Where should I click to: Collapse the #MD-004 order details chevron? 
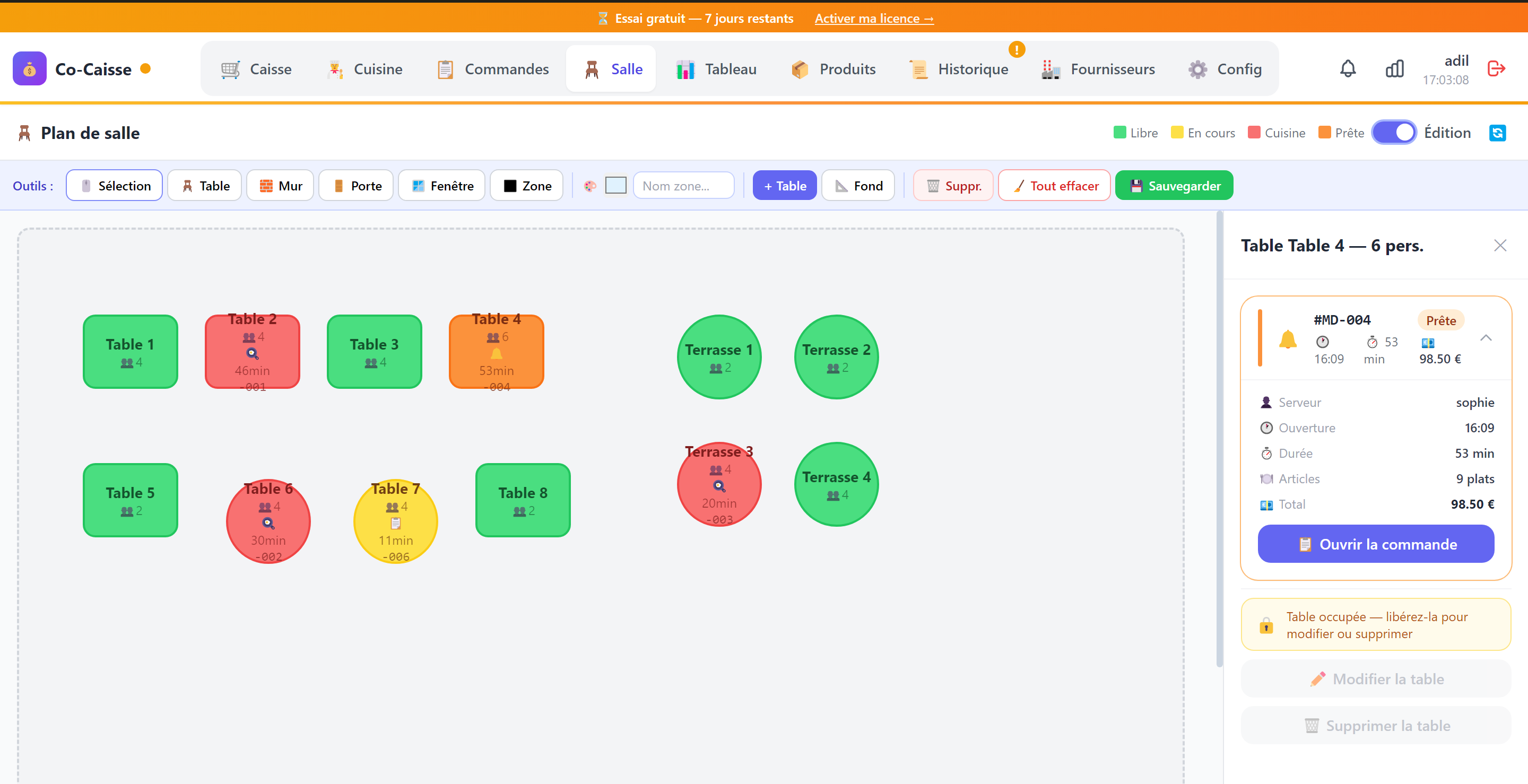point(1486,338)
